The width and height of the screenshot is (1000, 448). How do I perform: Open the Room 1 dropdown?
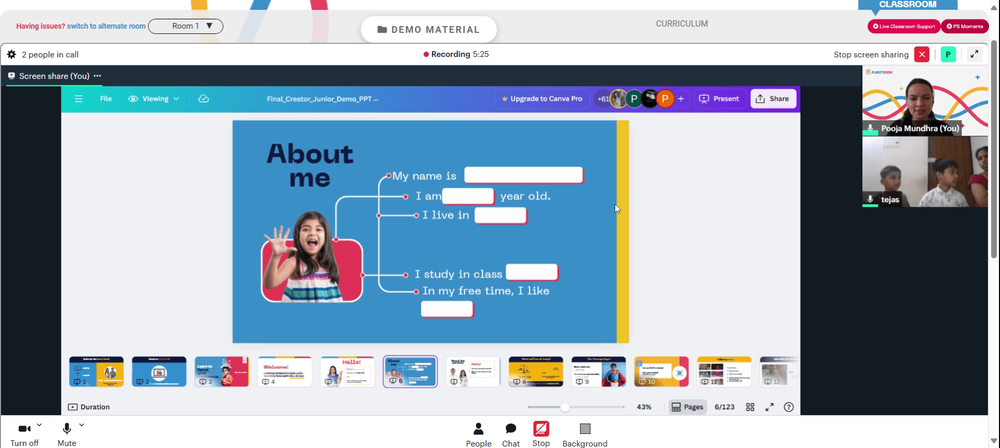tap(186, 26)
